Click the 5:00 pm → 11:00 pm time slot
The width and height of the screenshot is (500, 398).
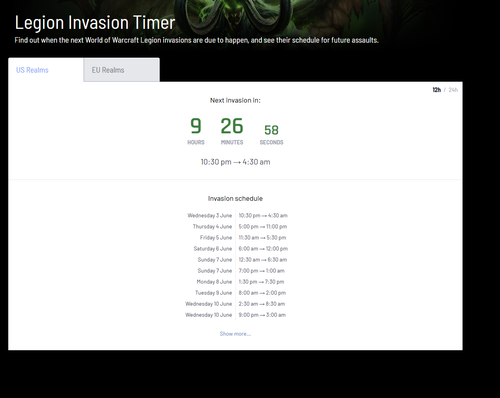263,227
